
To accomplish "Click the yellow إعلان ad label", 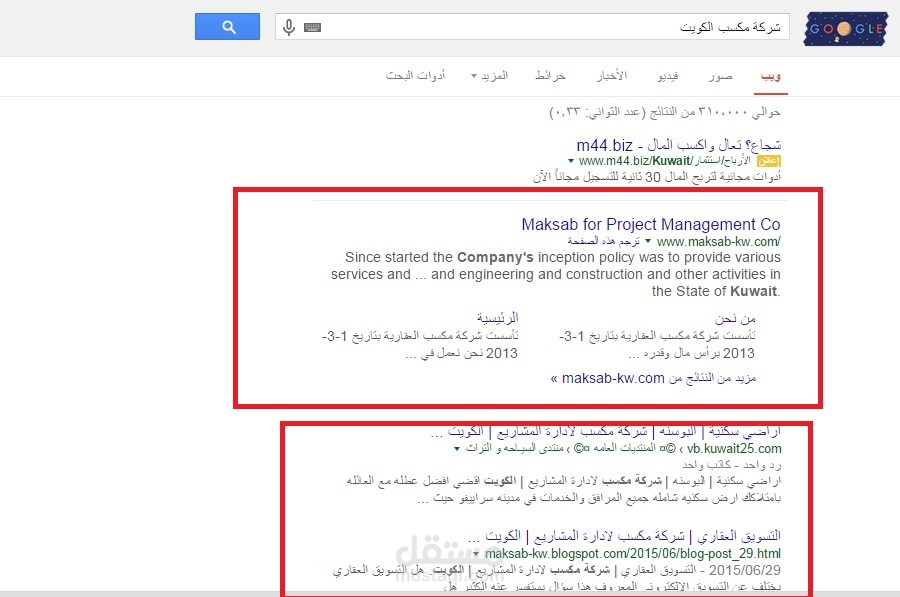I will 769,161.
